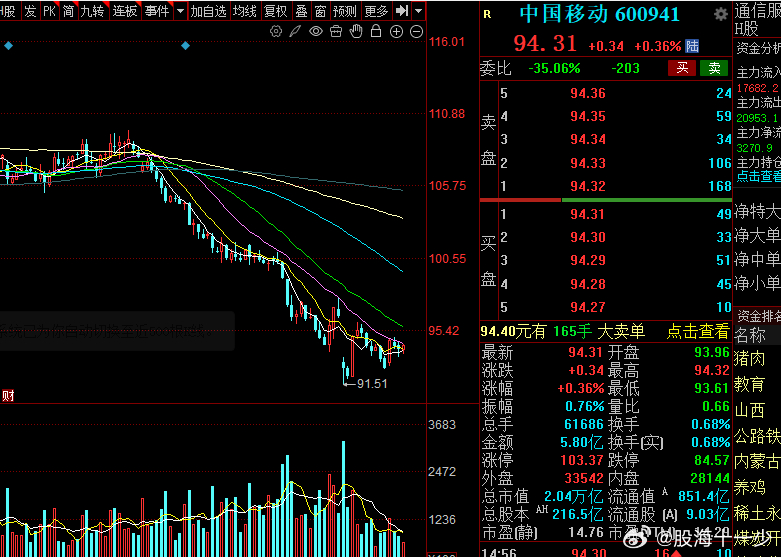Open the 资金排名 panel header
781x557 pixels.
pyautogui.click(x=759, y=316)
